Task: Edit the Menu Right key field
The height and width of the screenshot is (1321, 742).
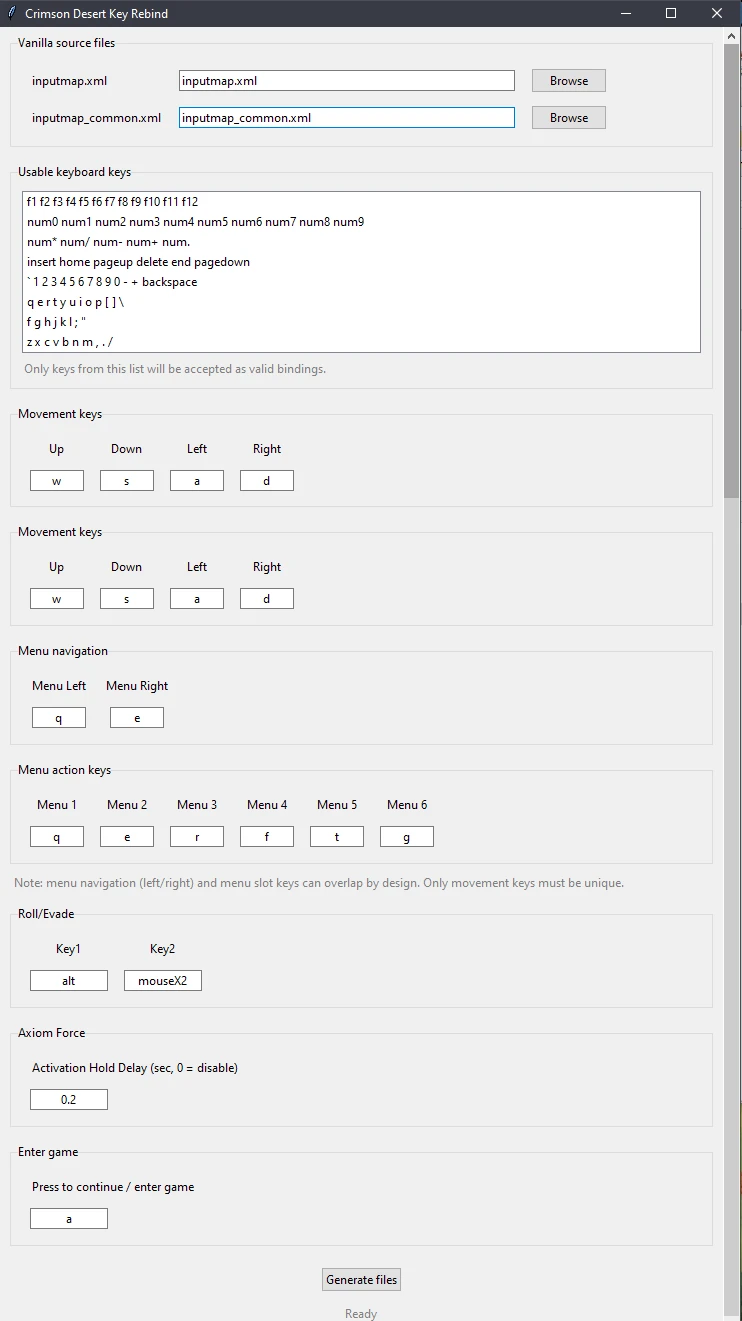Action: click(x=137, y=718)
